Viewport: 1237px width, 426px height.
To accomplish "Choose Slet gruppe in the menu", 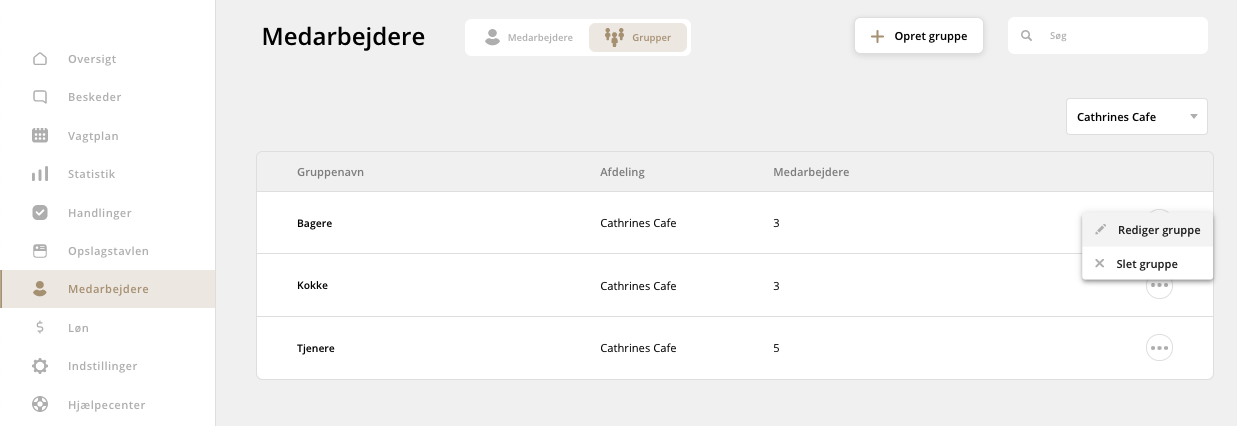I will point(1146,264).
